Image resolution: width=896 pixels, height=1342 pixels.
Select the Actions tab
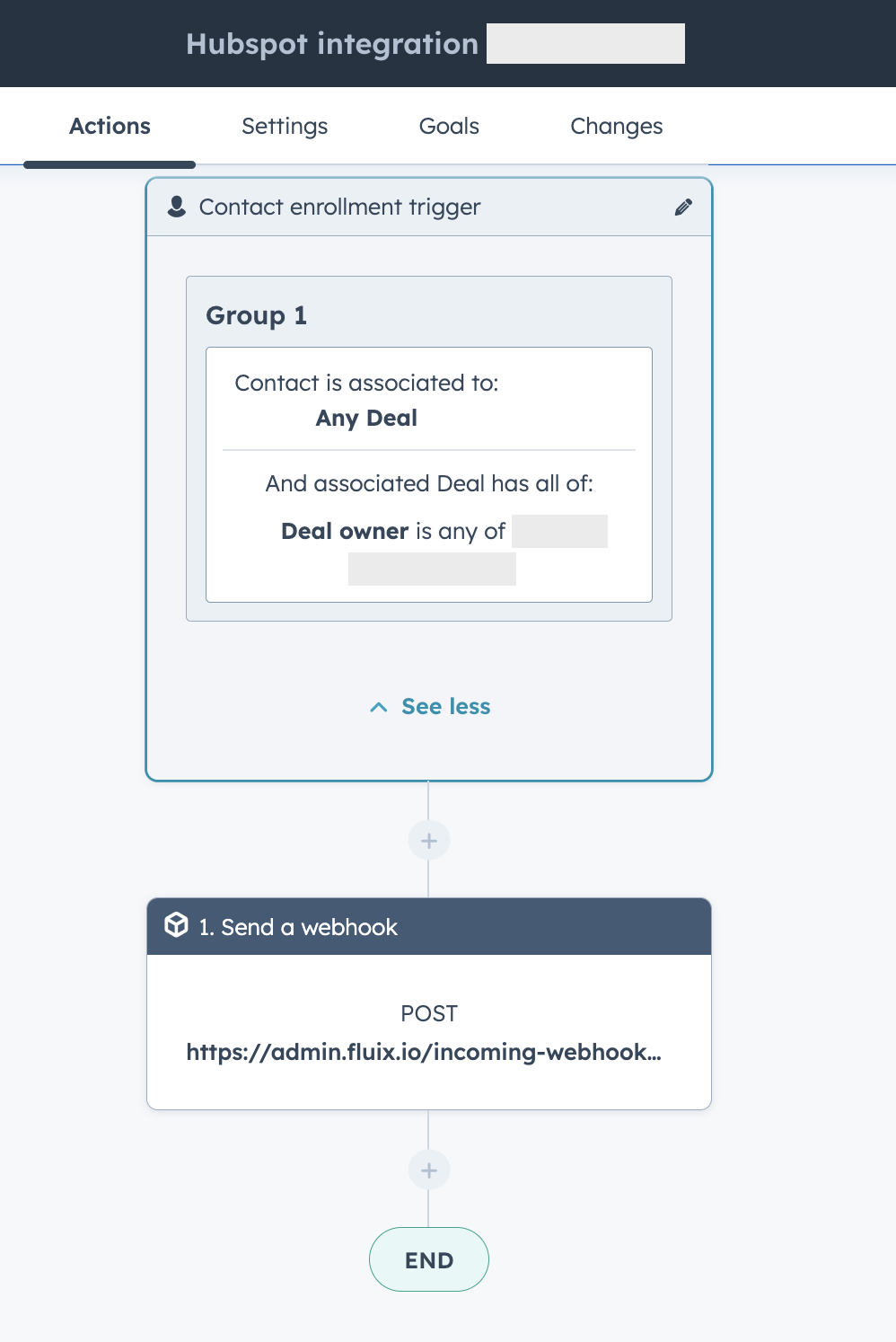click(x=110, y=127)
